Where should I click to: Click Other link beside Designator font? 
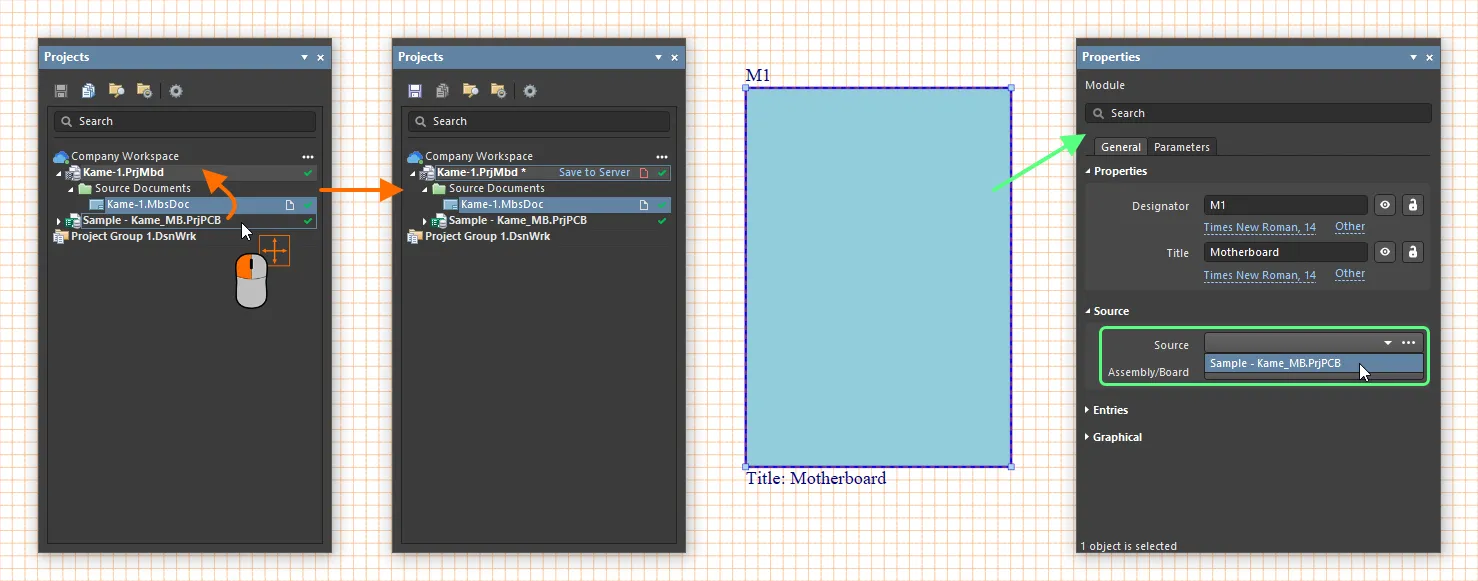[1350, 227]
